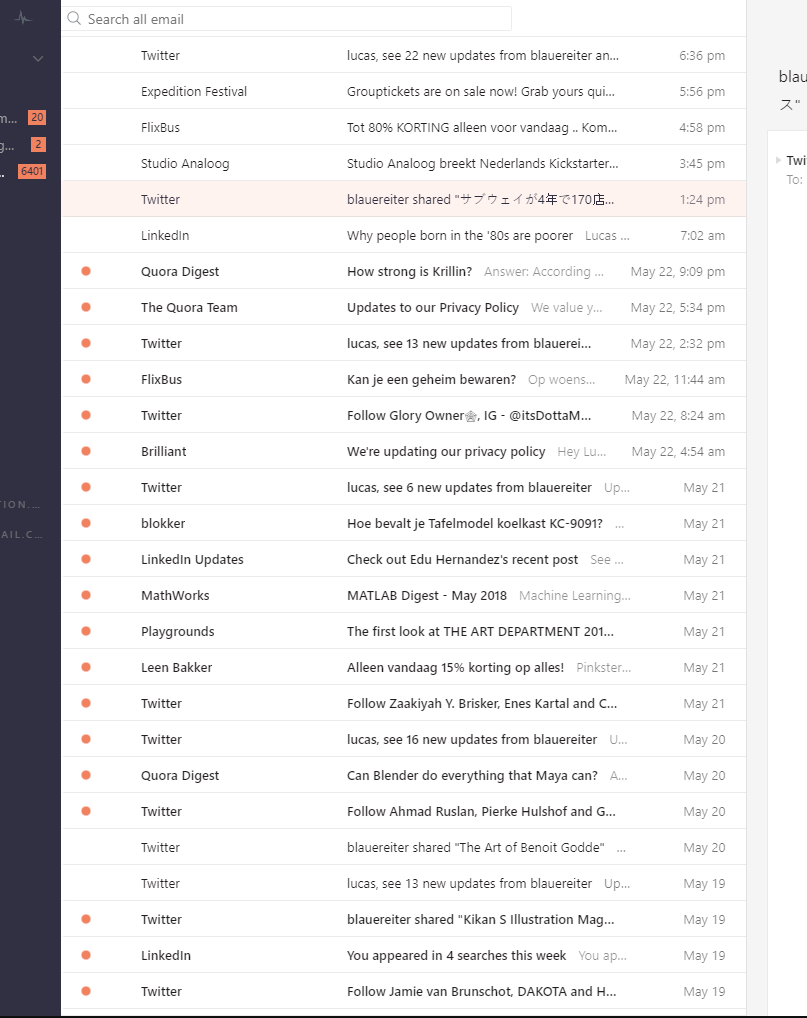This screenshot has width=807, height=1018.
Task: Click the unread dot on the MathWorks email
Action: [84, 595]
